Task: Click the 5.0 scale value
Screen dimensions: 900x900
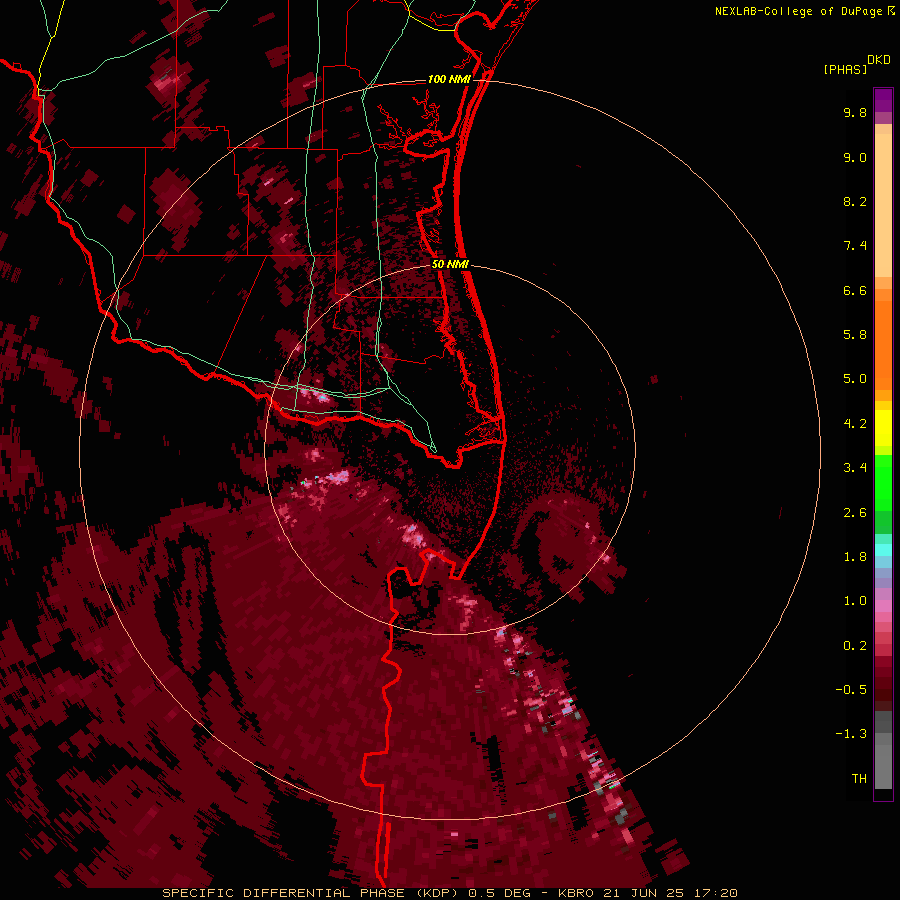Action: point(855,379)
